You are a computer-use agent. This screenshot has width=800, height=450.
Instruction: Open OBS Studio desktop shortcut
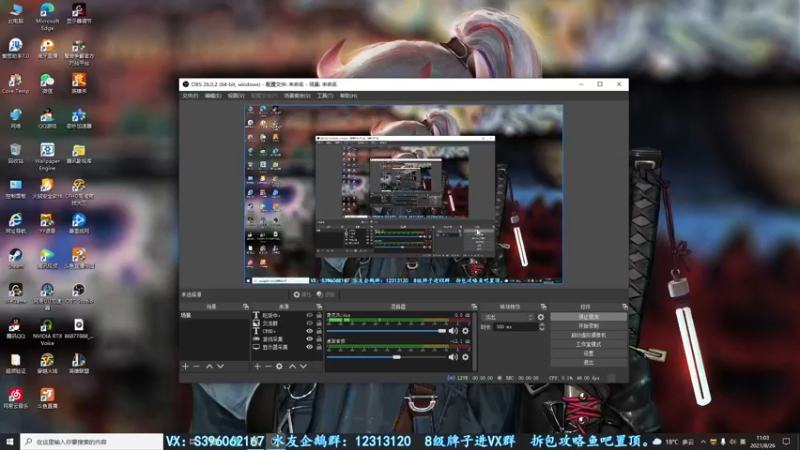coord(79,294)
